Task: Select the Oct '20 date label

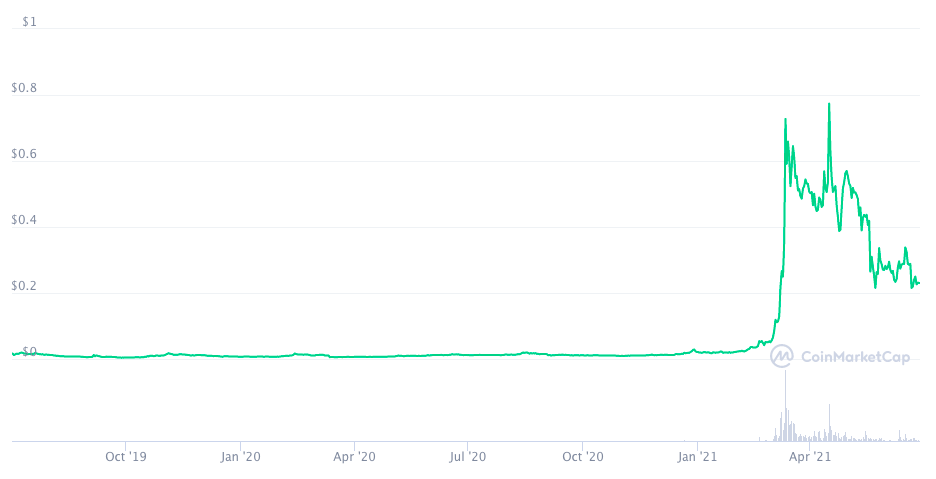Action: [x=583, y=458]
